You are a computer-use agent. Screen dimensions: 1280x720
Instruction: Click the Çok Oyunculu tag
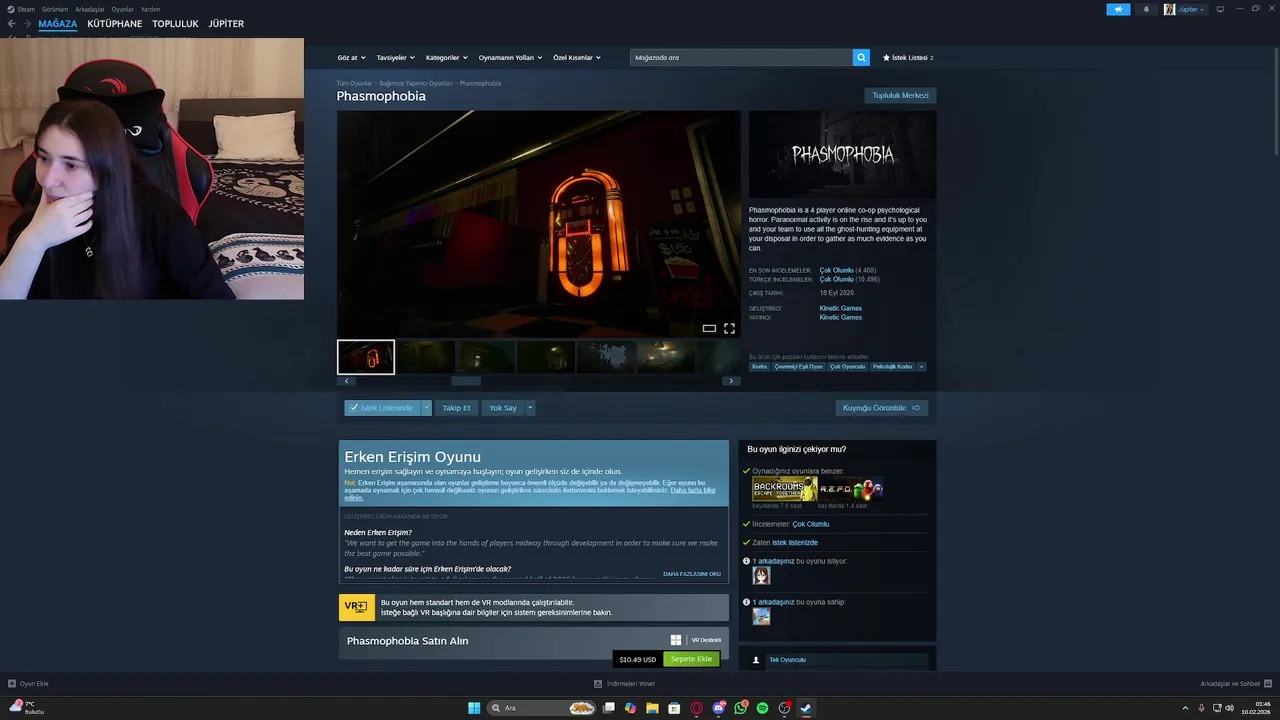click(847, 367)
